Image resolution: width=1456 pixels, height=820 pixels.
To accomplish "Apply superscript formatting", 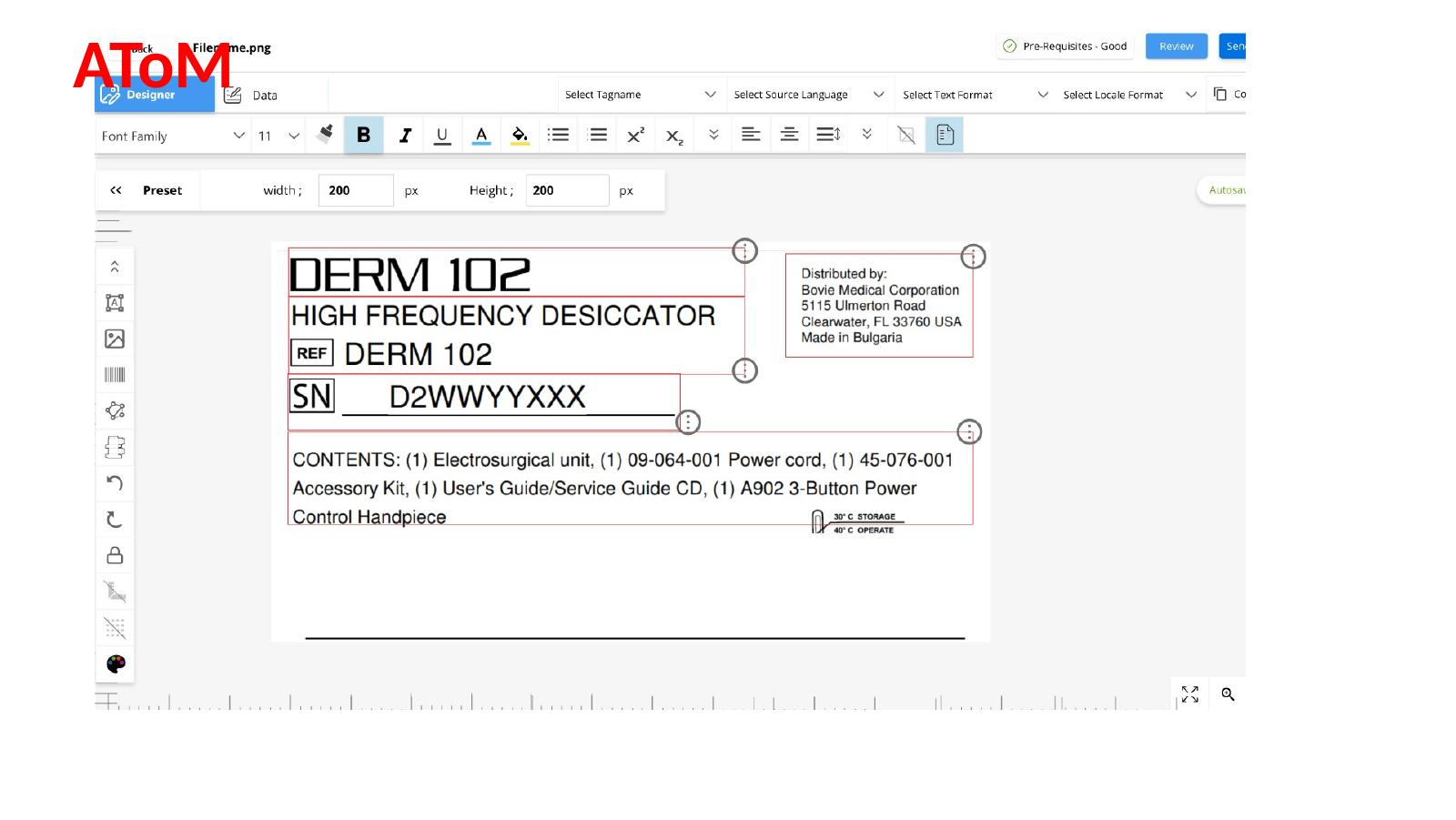I will click(636, 135).
